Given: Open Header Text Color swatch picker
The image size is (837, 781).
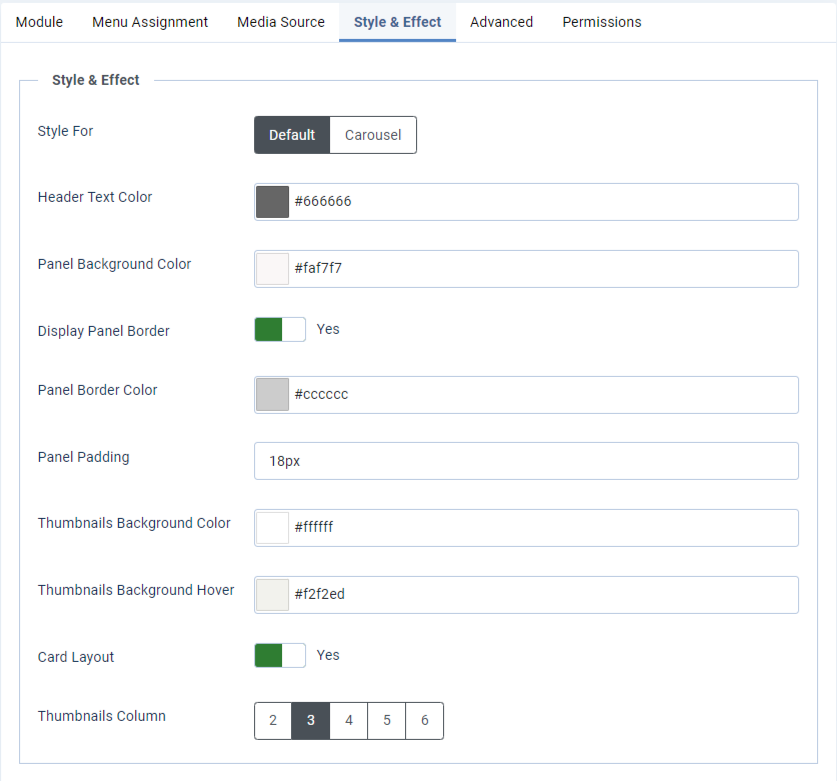Looking at the screenshot, I should click(272, 202).
